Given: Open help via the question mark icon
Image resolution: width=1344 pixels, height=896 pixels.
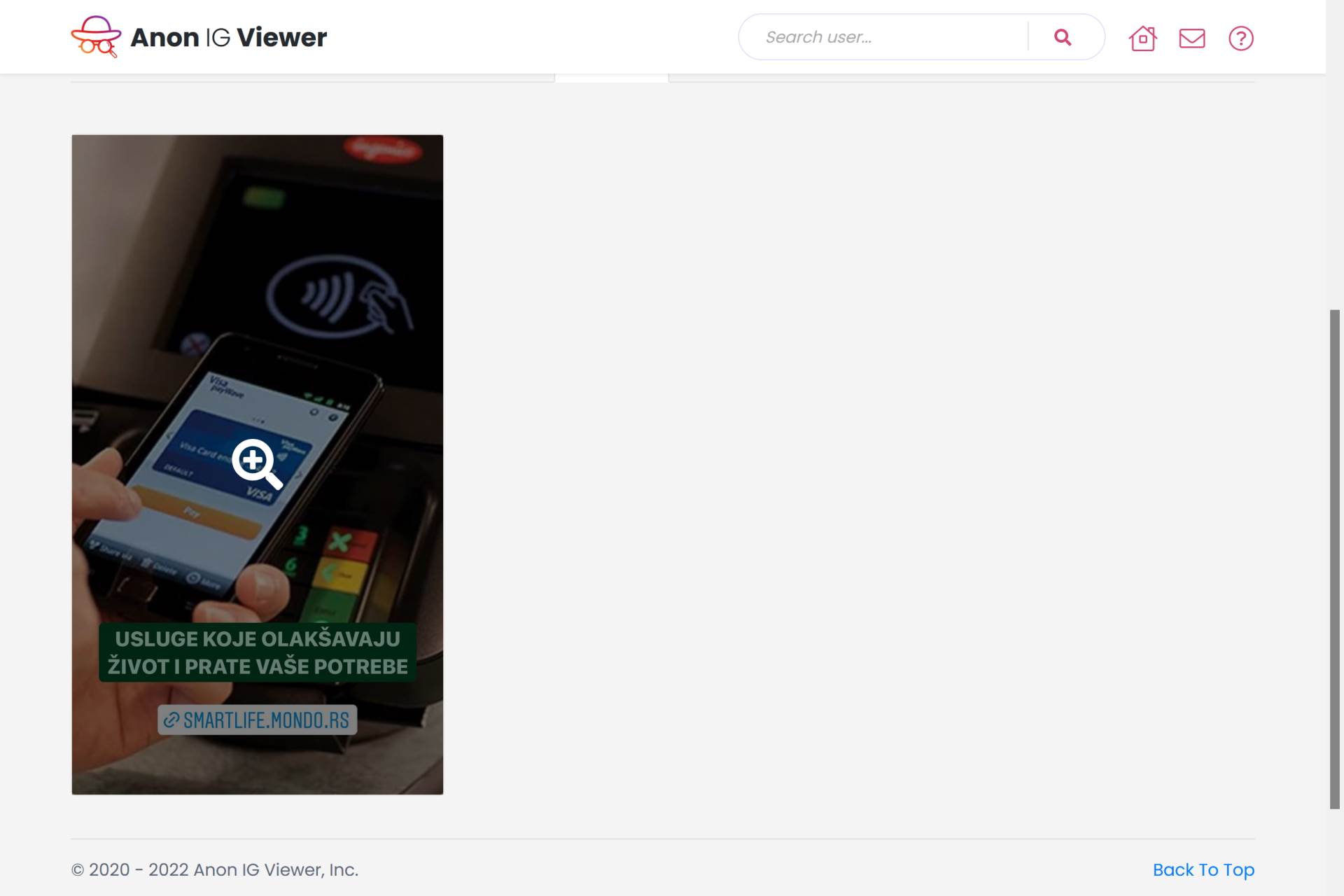Looking at the screenshot, I should click(1240, 38).
